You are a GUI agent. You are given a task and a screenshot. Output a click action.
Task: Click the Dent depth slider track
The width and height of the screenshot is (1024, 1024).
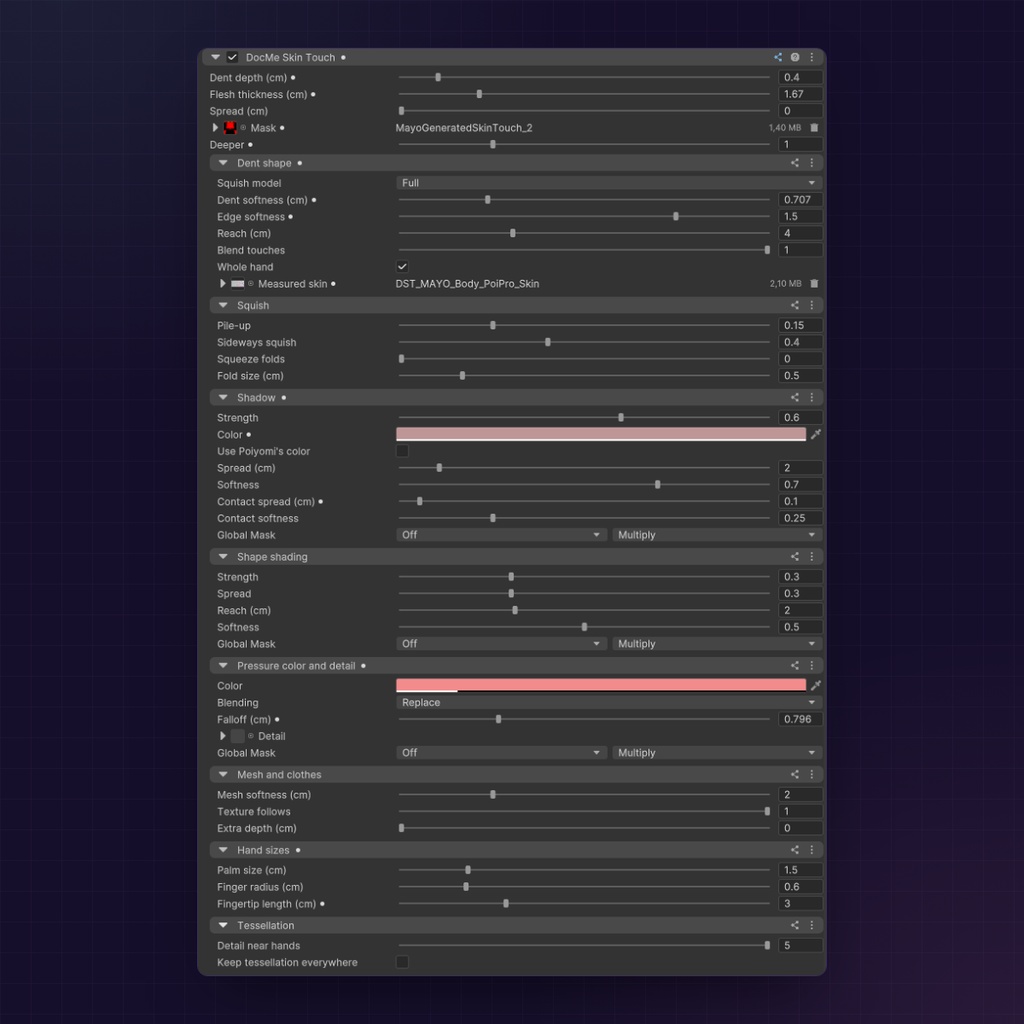point(584,78)
